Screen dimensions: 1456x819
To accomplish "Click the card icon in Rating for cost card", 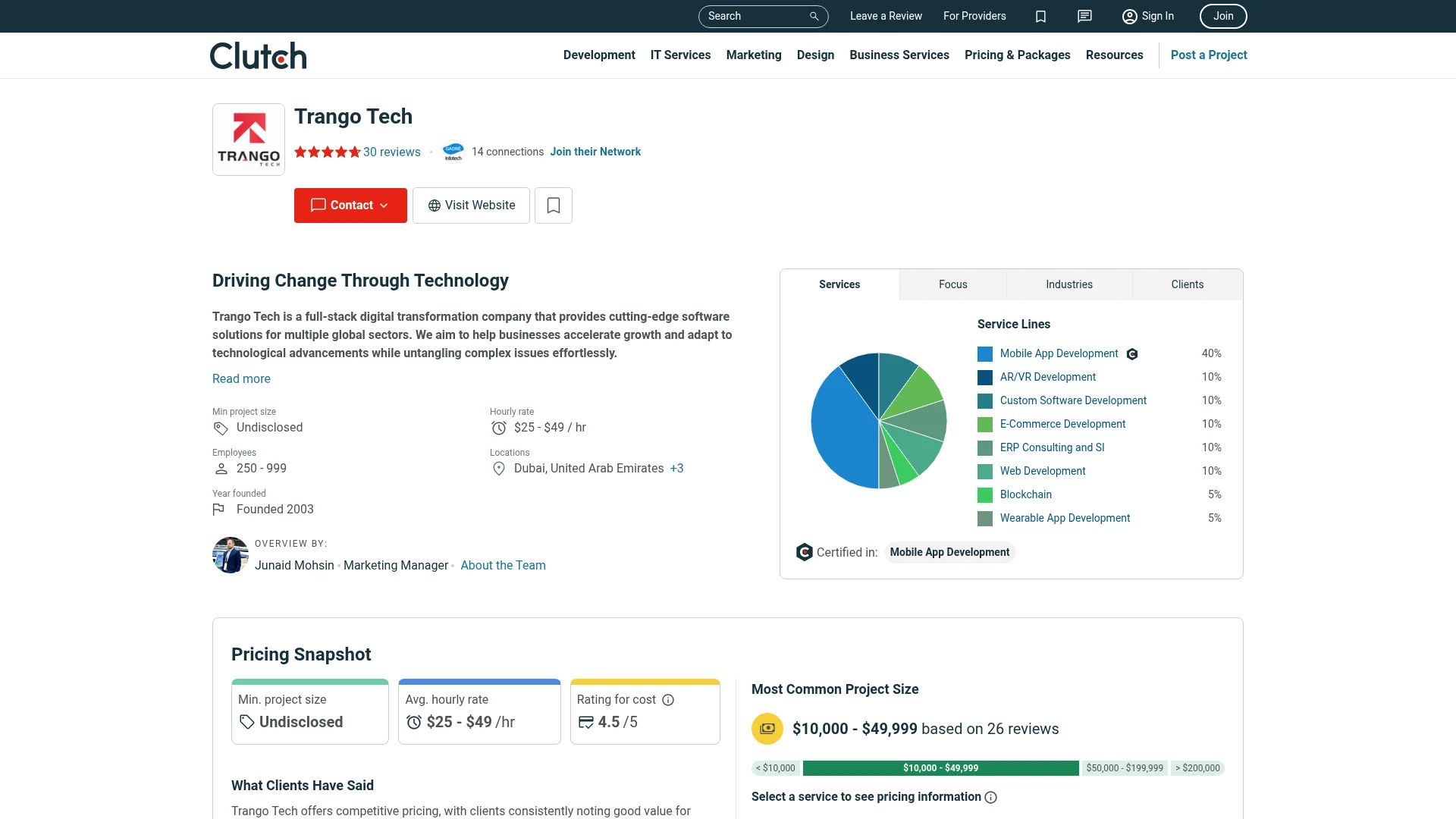I will [x=585, y=723].
